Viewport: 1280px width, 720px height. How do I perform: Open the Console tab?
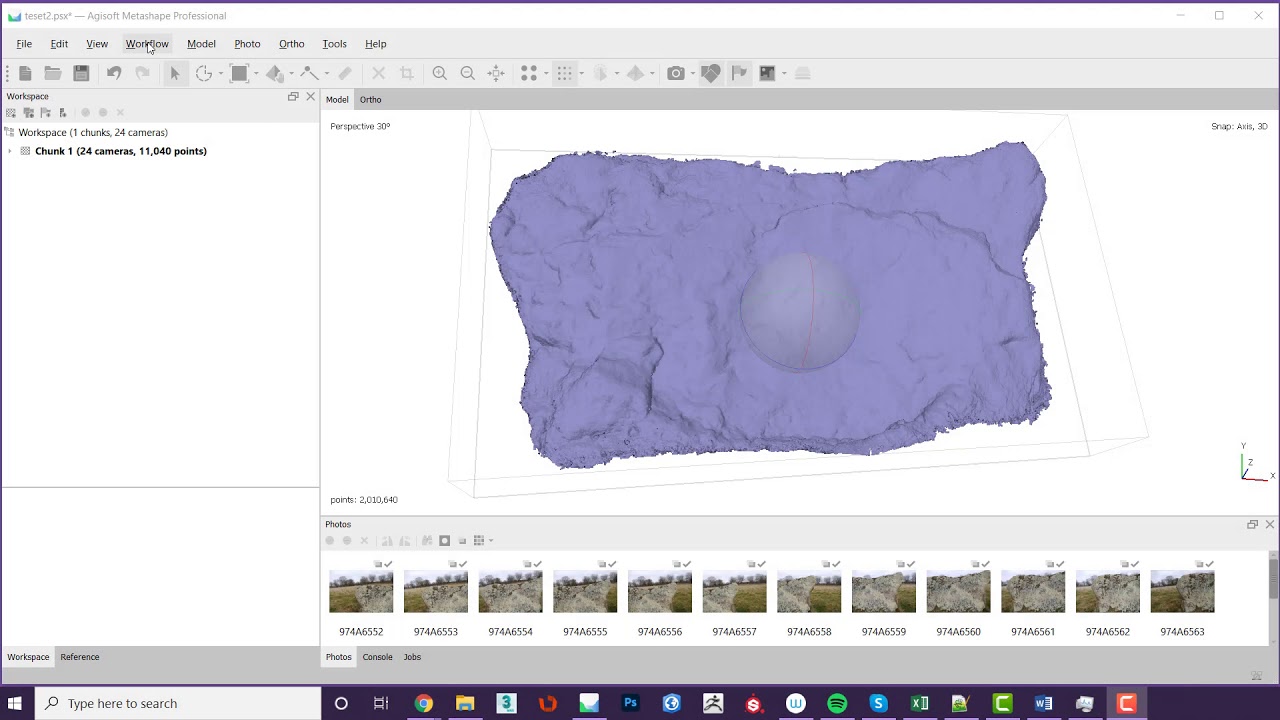377,657
